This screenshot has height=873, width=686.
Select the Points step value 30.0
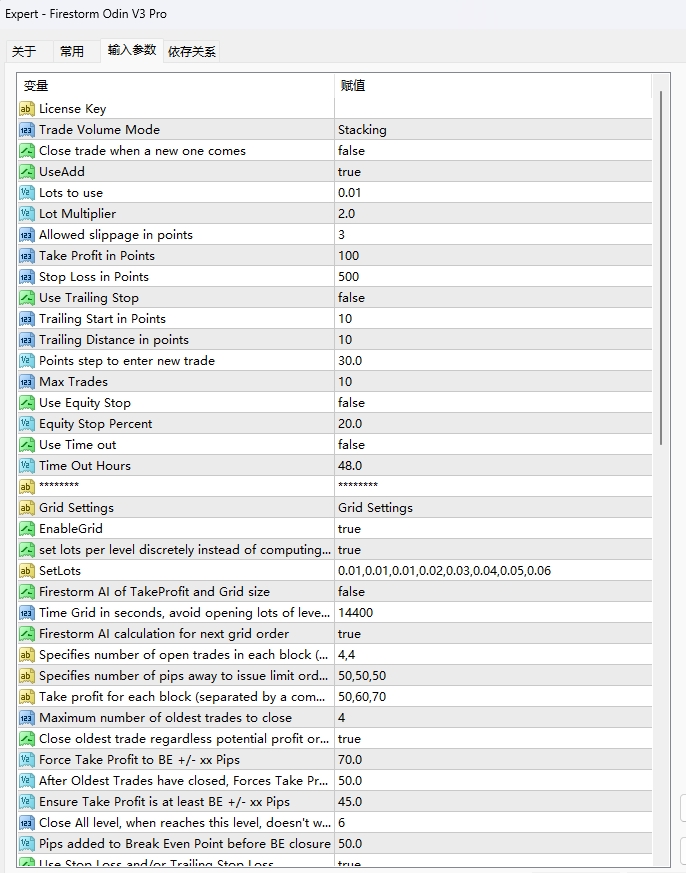[x=493, y=361]
